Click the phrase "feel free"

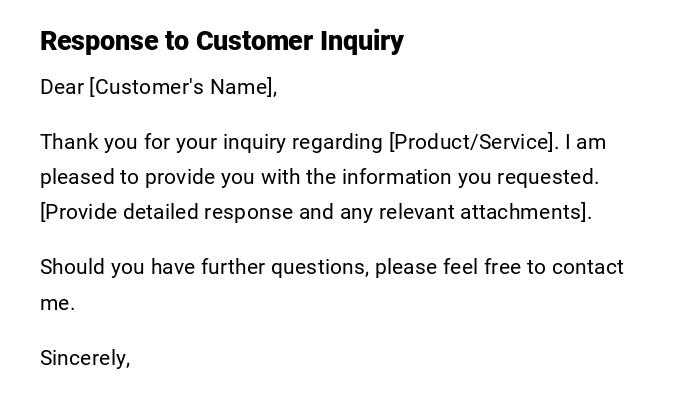click(x=483, y=267)
